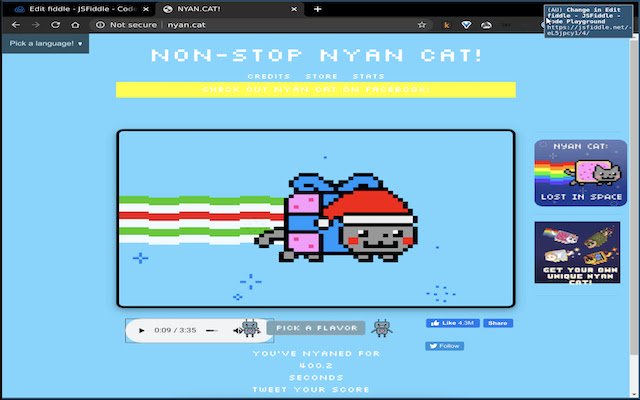Open the orange k extension icon
640x400 pixels.
click(447, 25)
